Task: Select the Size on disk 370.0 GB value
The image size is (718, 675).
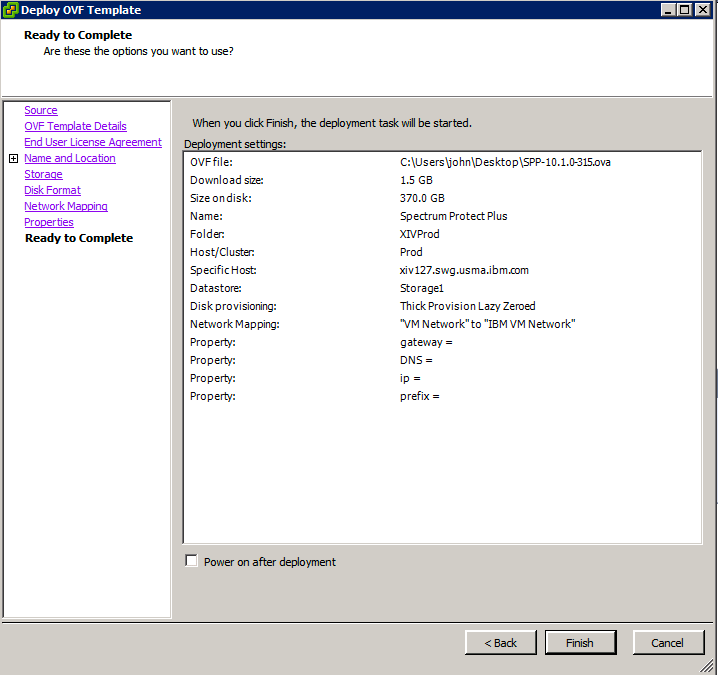Action: (422, 198)
